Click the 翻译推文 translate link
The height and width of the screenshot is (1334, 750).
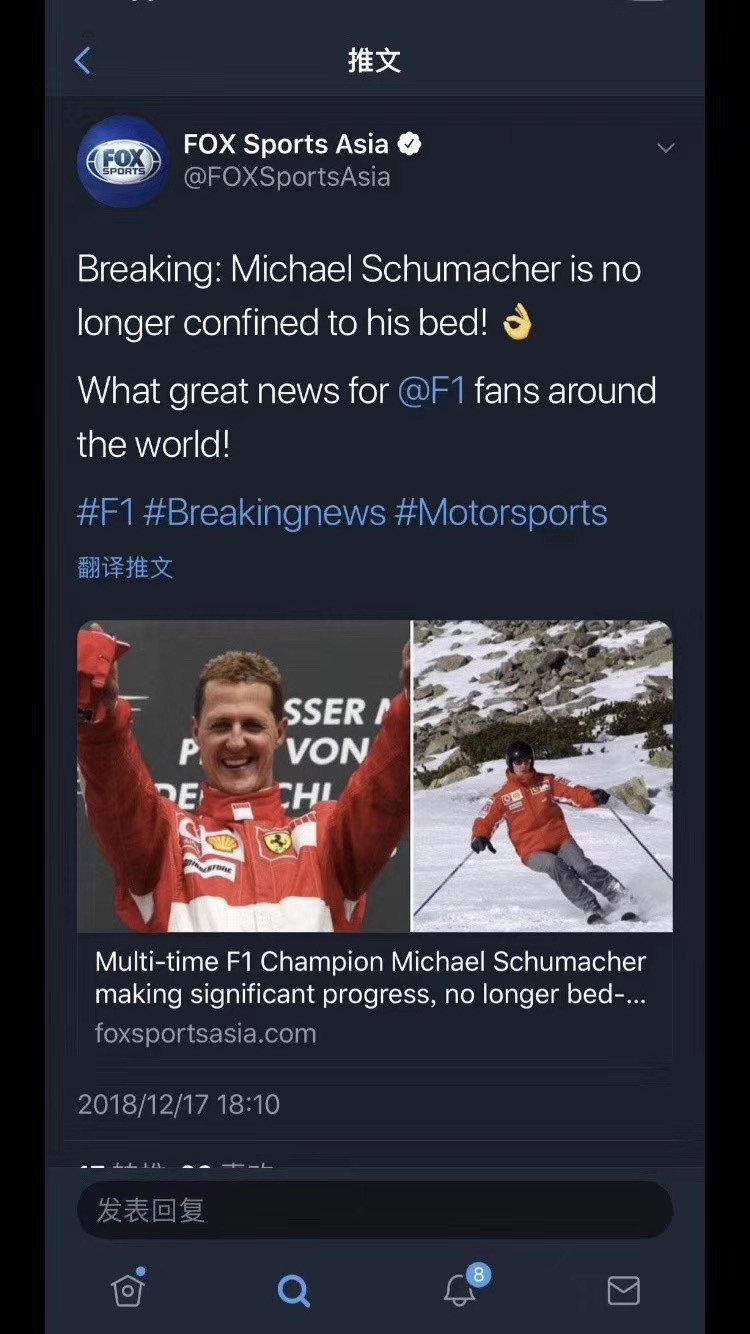[x=125, y=568]
